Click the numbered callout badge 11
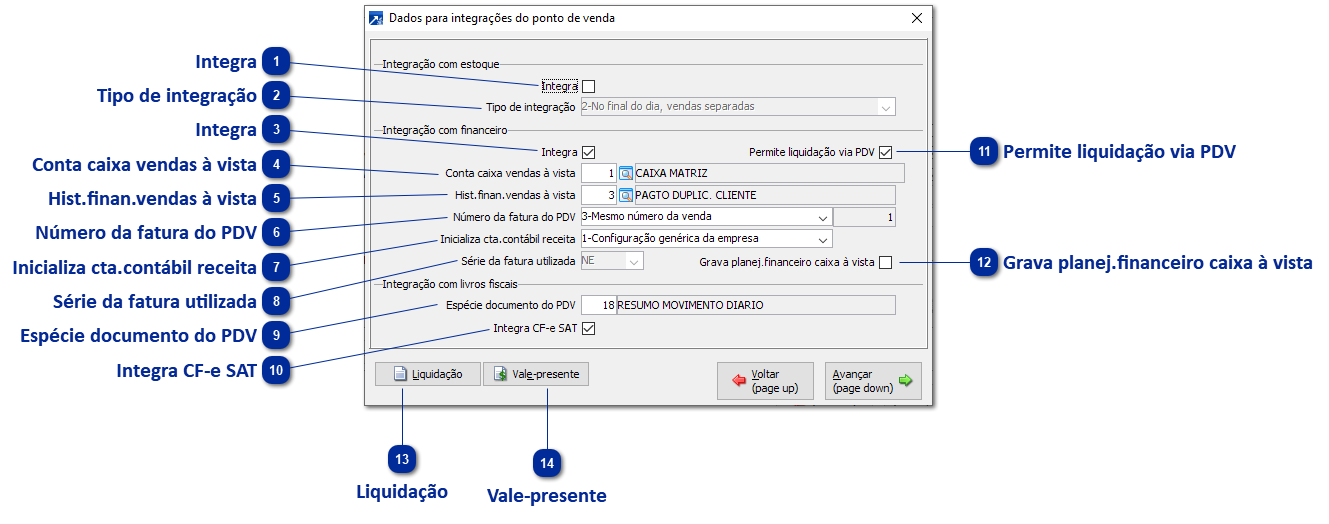 (x=985, y=152)
